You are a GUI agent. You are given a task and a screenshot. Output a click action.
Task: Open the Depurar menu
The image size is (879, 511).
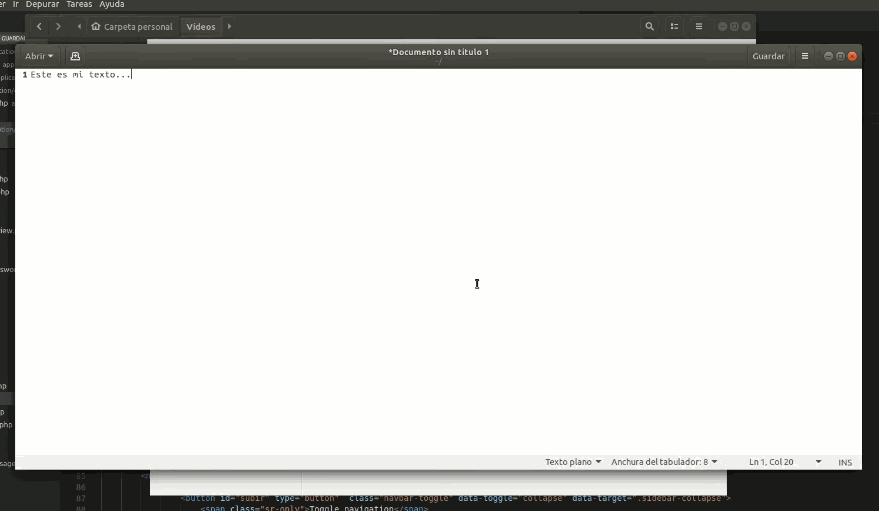42,4
